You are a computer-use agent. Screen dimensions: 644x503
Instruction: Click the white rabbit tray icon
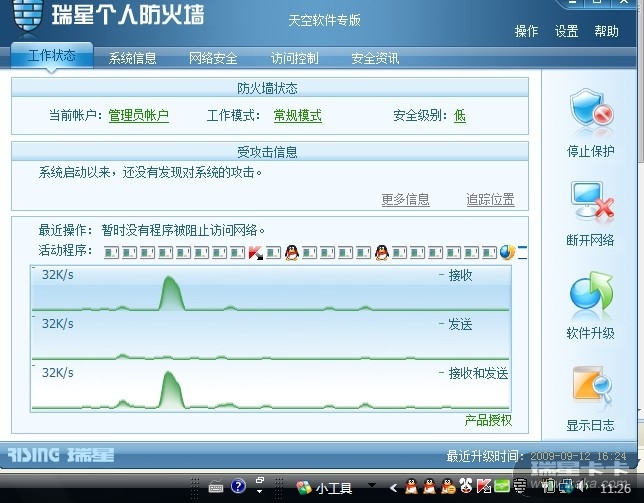(x=466, y=486)
